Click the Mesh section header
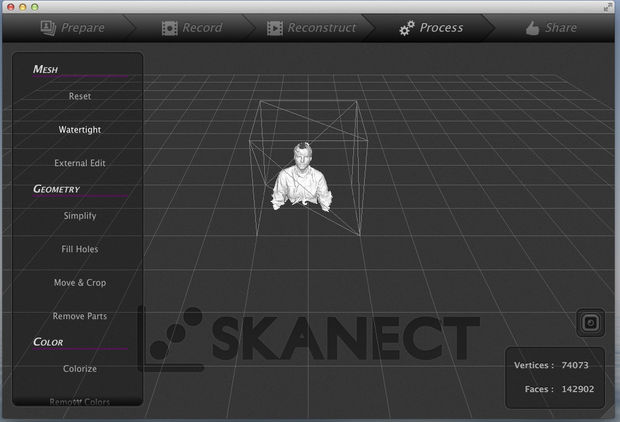Screen dimensions: 620x422 [x=45, y=69]
